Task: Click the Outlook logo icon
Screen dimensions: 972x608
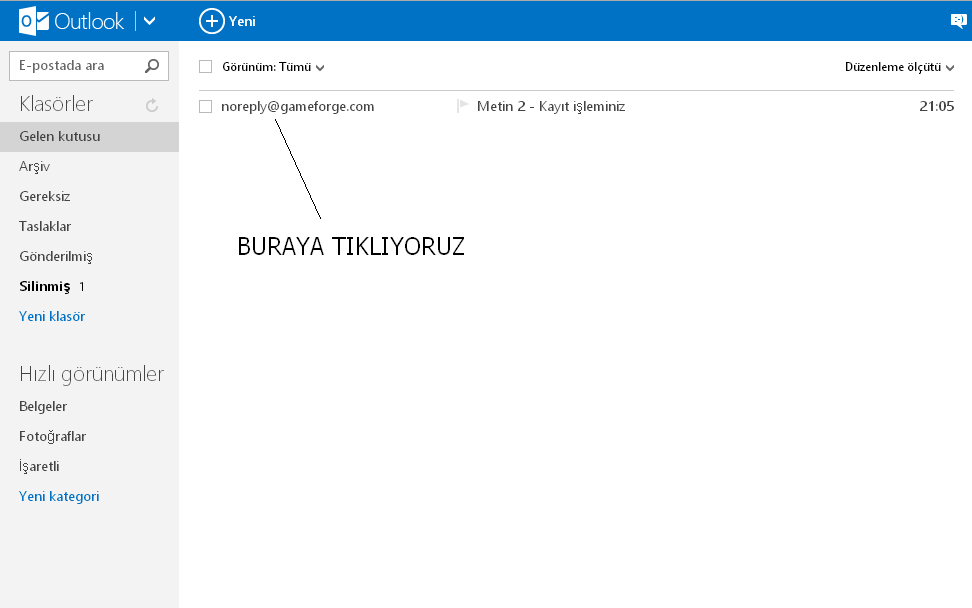Action: [34, 21]
